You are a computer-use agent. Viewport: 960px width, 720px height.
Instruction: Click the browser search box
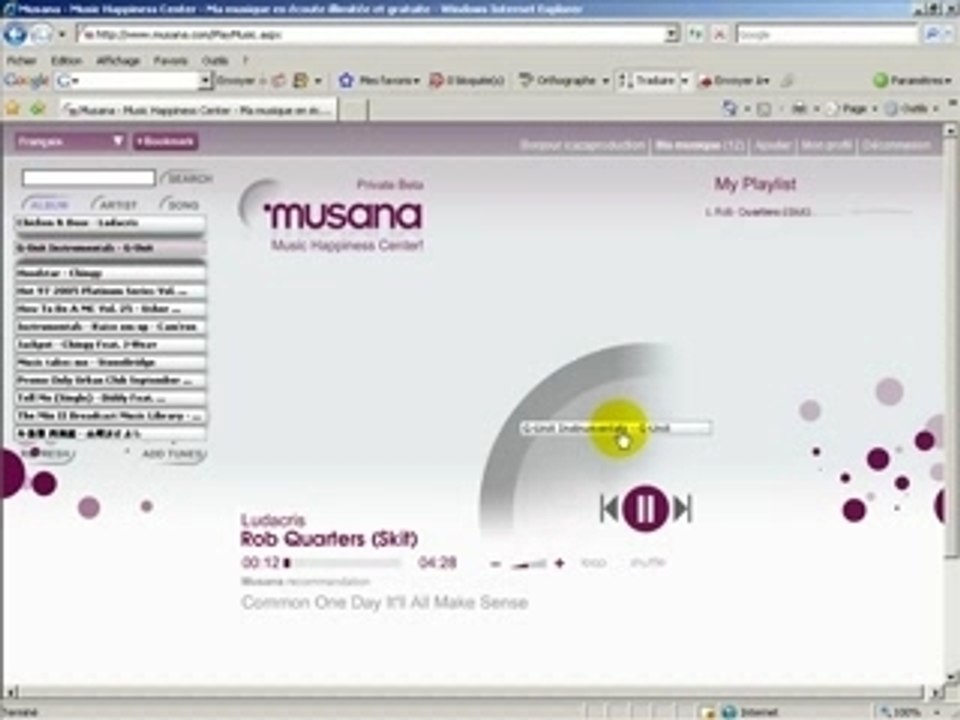[827, 35]
